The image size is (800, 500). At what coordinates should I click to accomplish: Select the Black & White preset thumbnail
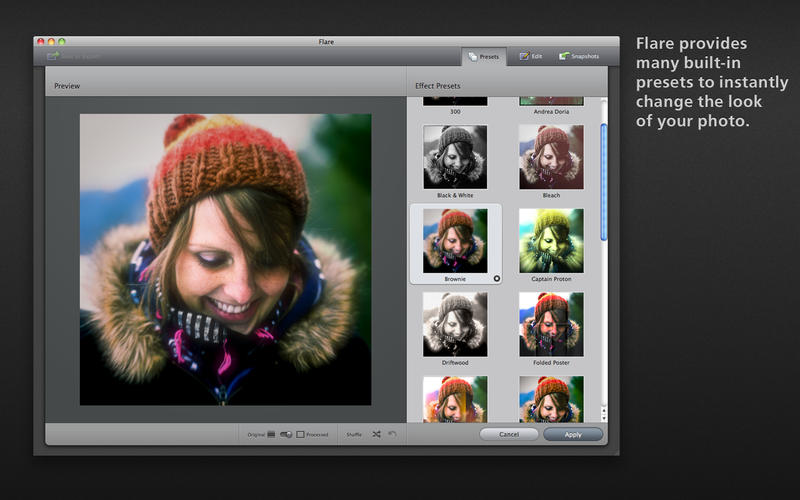click(455, 157)
